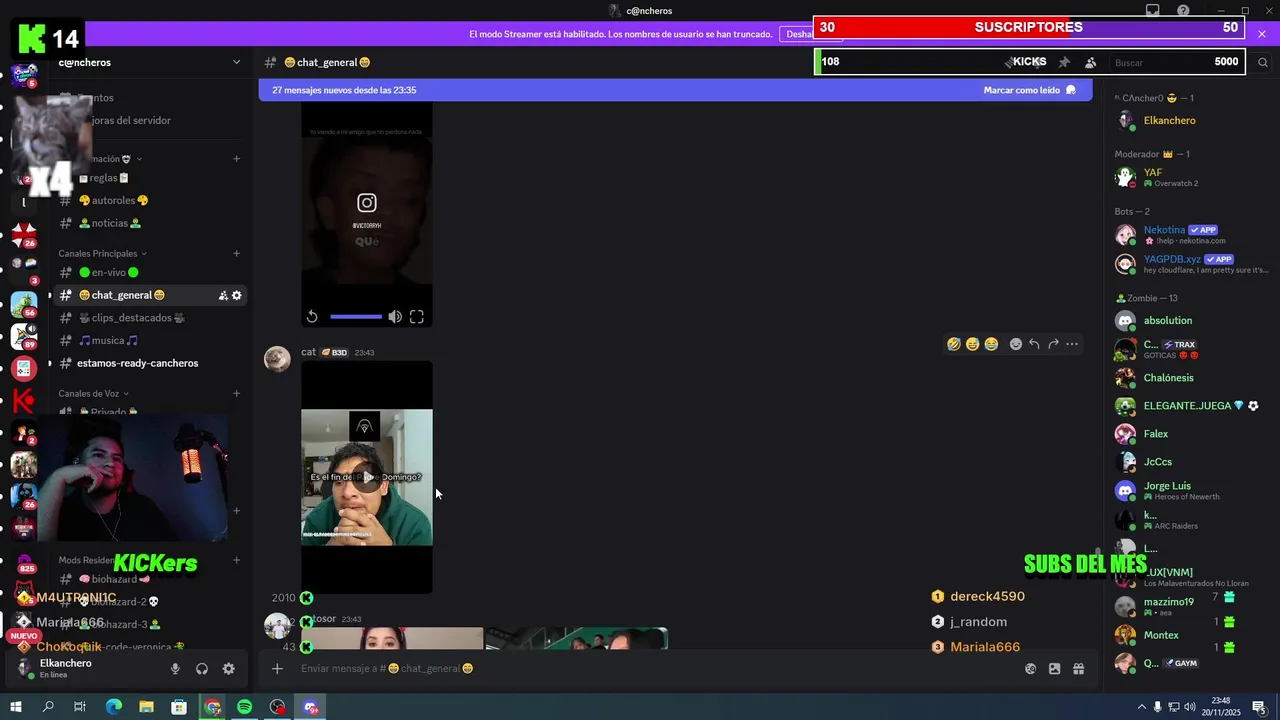This screenshot has height=720, width=1280.
Task: Open add reaction picker on cat's message
Action: (x=1016, y=344)
